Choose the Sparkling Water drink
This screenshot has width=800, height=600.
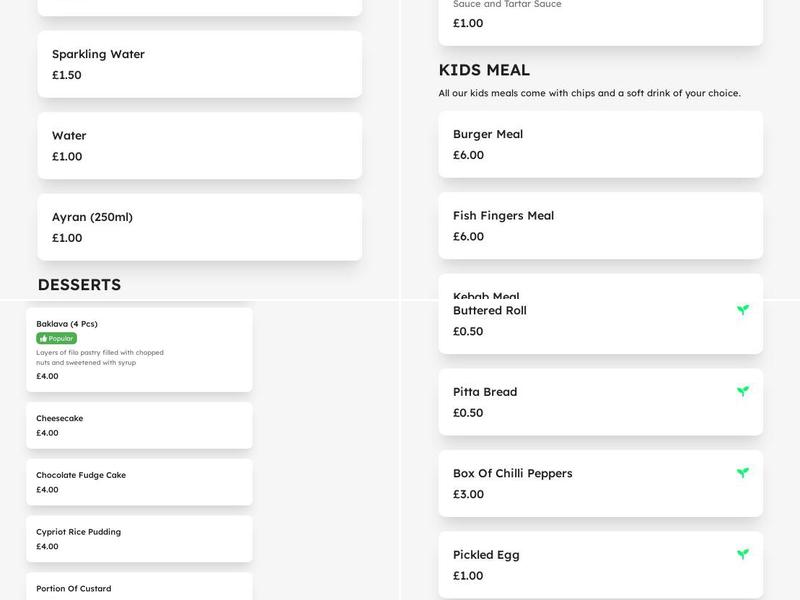click(198, 64)
